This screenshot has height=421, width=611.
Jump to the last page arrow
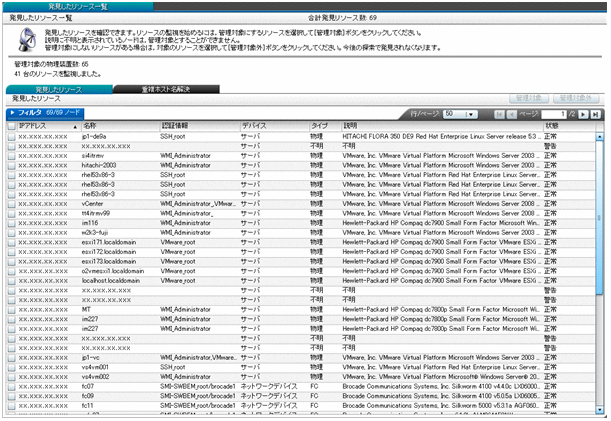click(x=597, y=115)
